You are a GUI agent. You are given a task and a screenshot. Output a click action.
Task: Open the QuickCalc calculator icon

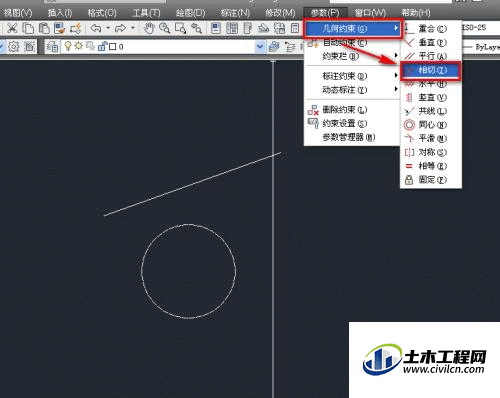click(295, 28)
